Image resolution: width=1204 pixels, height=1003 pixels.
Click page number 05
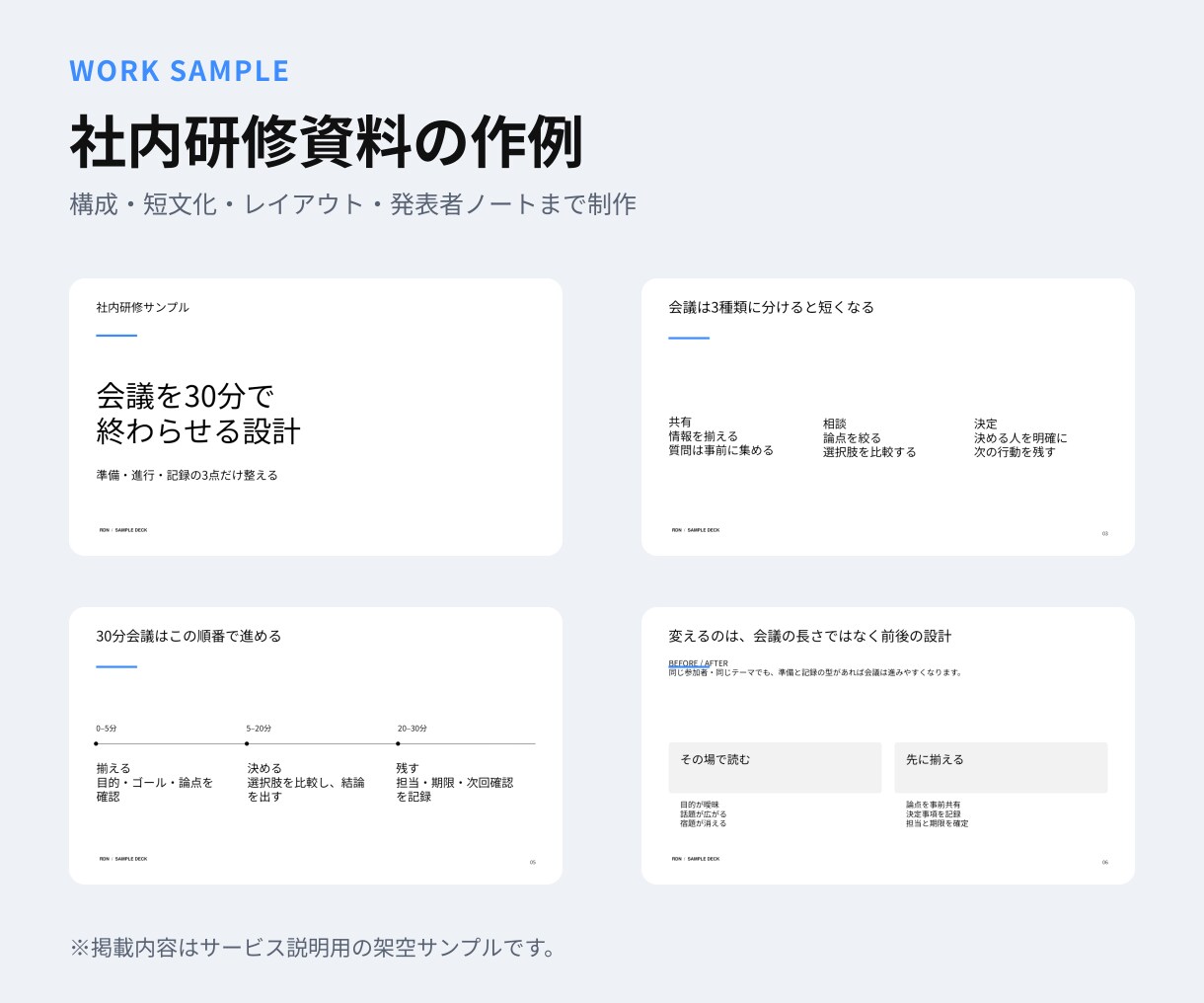click(533, 862)
